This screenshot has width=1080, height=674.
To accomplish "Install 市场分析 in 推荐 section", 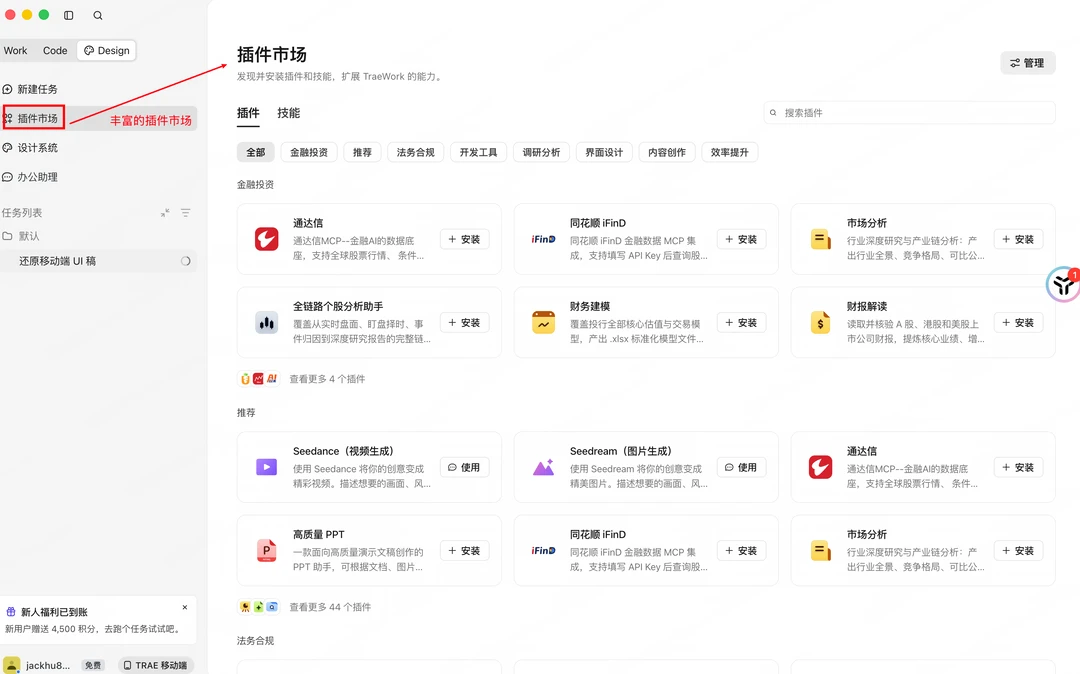I will (1019, 550).
